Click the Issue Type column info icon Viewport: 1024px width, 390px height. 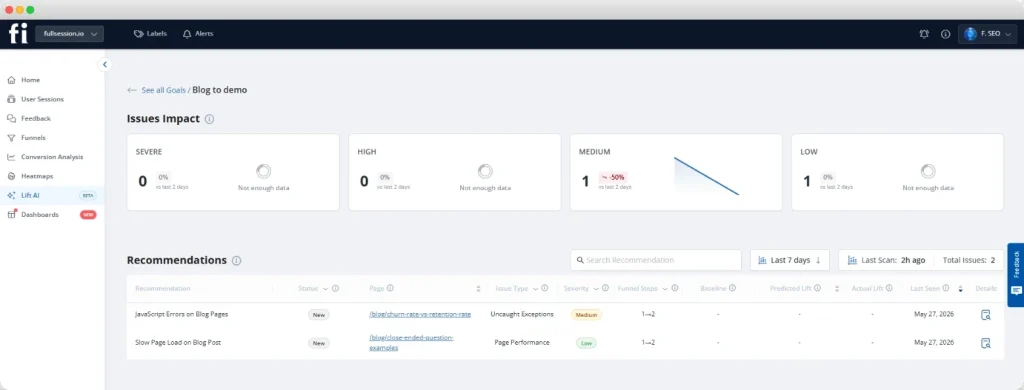pyautogui.click(x=545, y=288)
